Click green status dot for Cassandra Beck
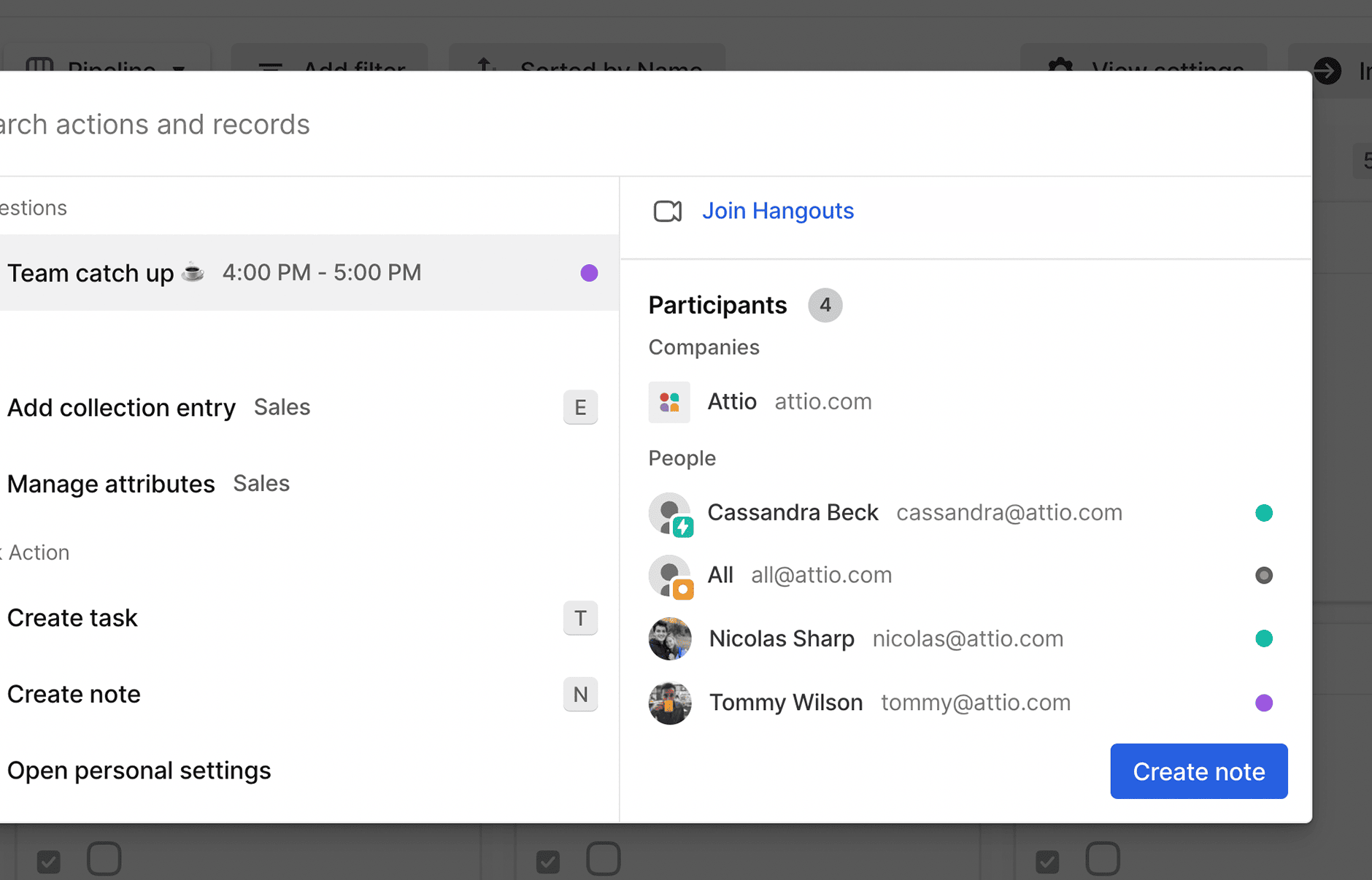1372x880 pixels. (1264, 513)
